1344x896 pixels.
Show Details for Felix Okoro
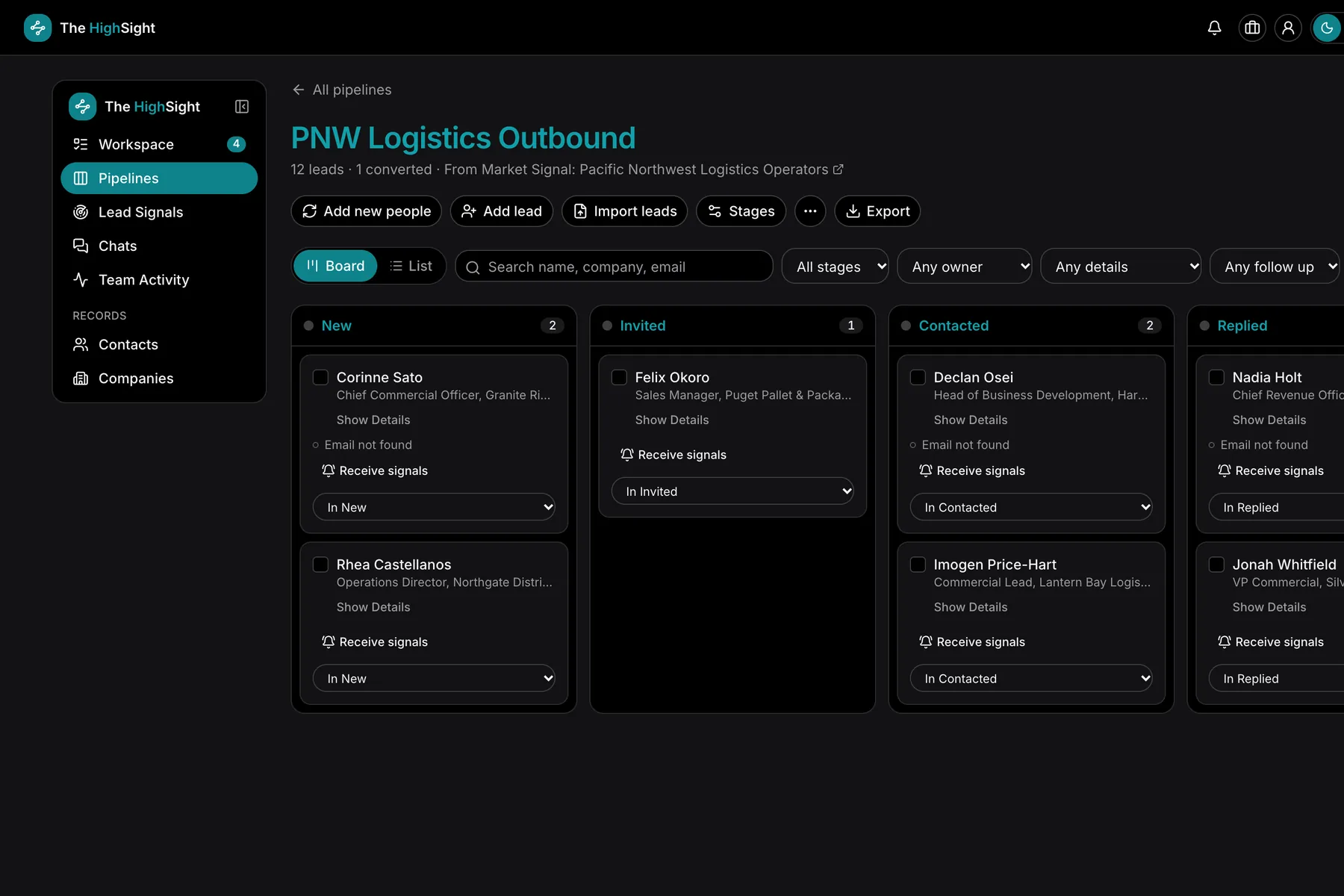tap(672, 420)
